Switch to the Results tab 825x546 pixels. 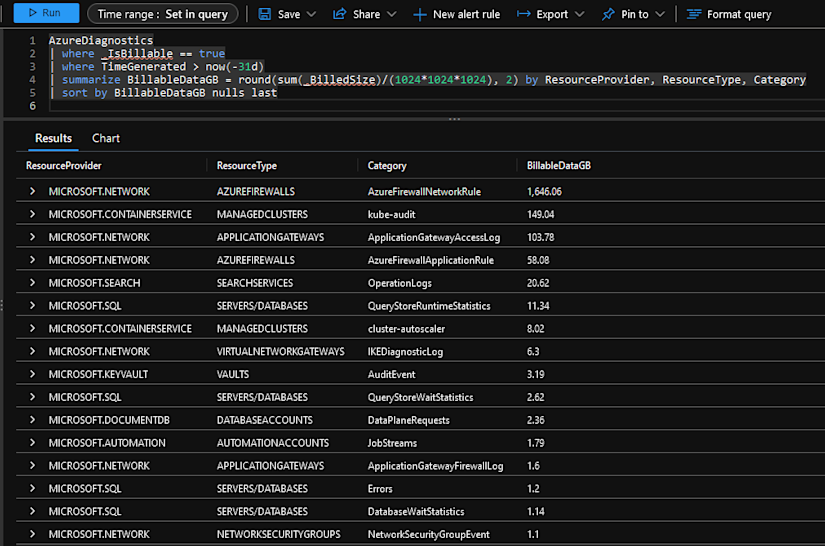pos(53,138)
